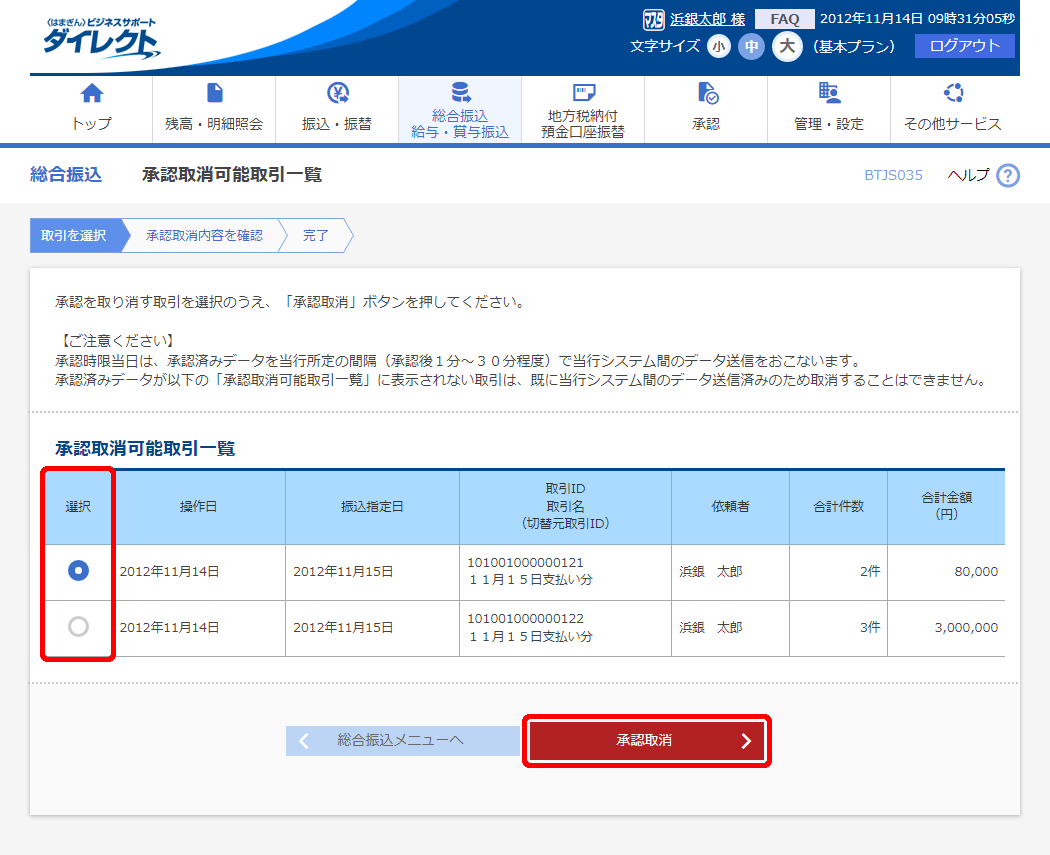Set text size to 中
The width and height of the screenshot is (1050, 855).
751,46
